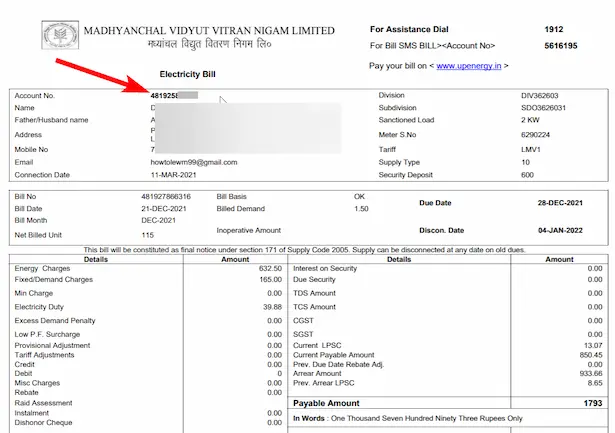Select the partially hidden account number 4819258
615x433 pixels.
click(x=165, y=95)
